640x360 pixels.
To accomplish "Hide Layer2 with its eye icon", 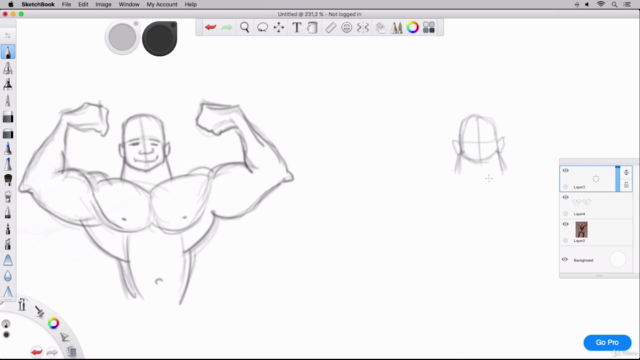I will (565, 224).
